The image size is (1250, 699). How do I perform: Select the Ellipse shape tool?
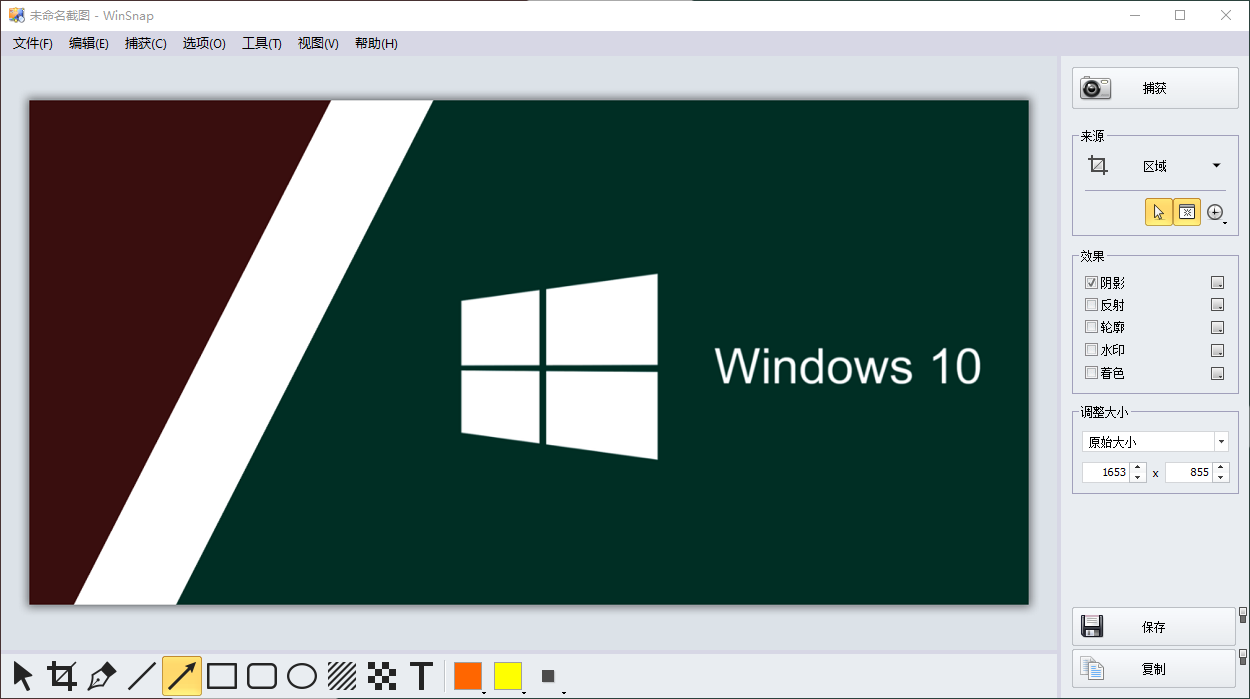[302, 676]
